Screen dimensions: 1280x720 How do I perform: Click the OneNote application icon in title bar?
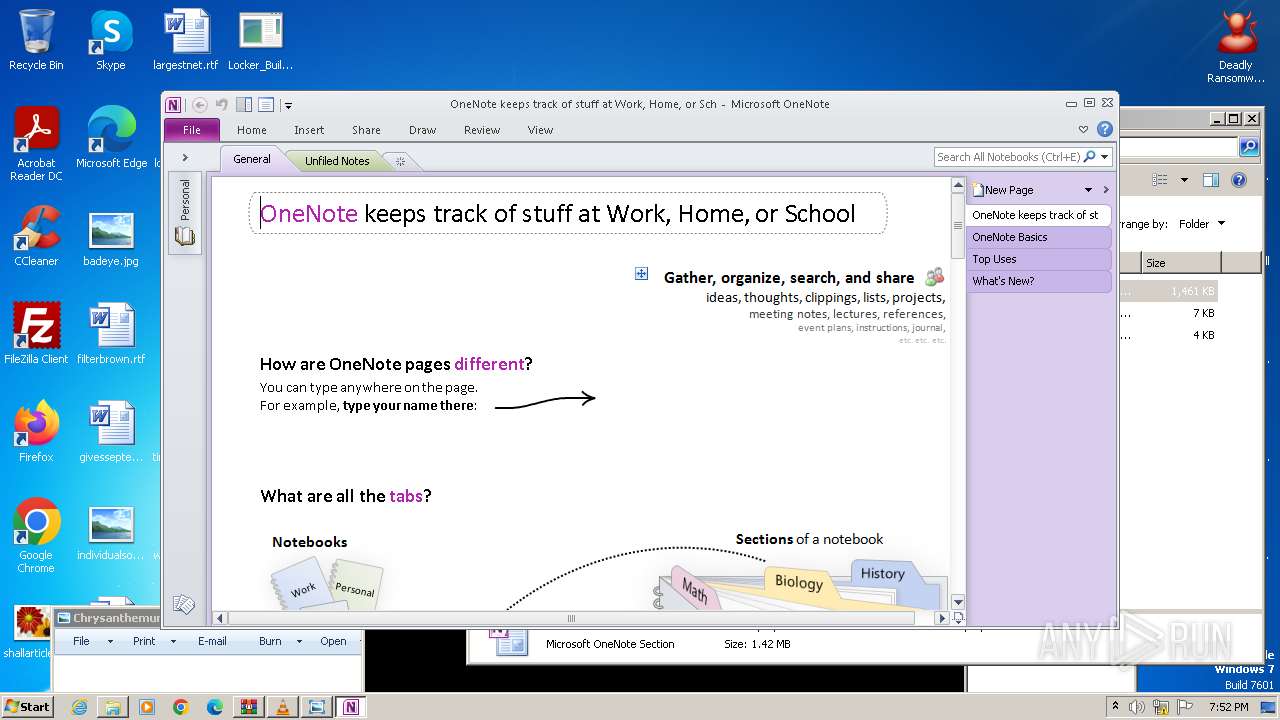point(175,104)
